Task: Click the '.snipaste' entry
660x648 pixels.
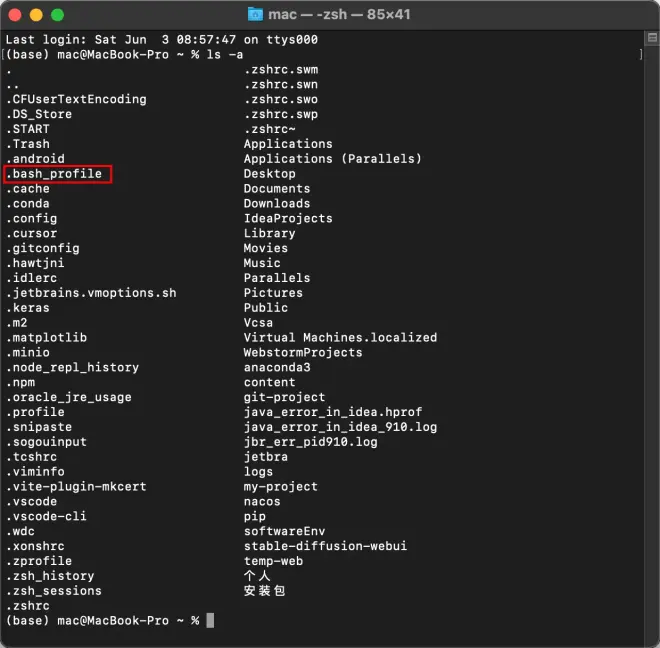Action: 39,427
